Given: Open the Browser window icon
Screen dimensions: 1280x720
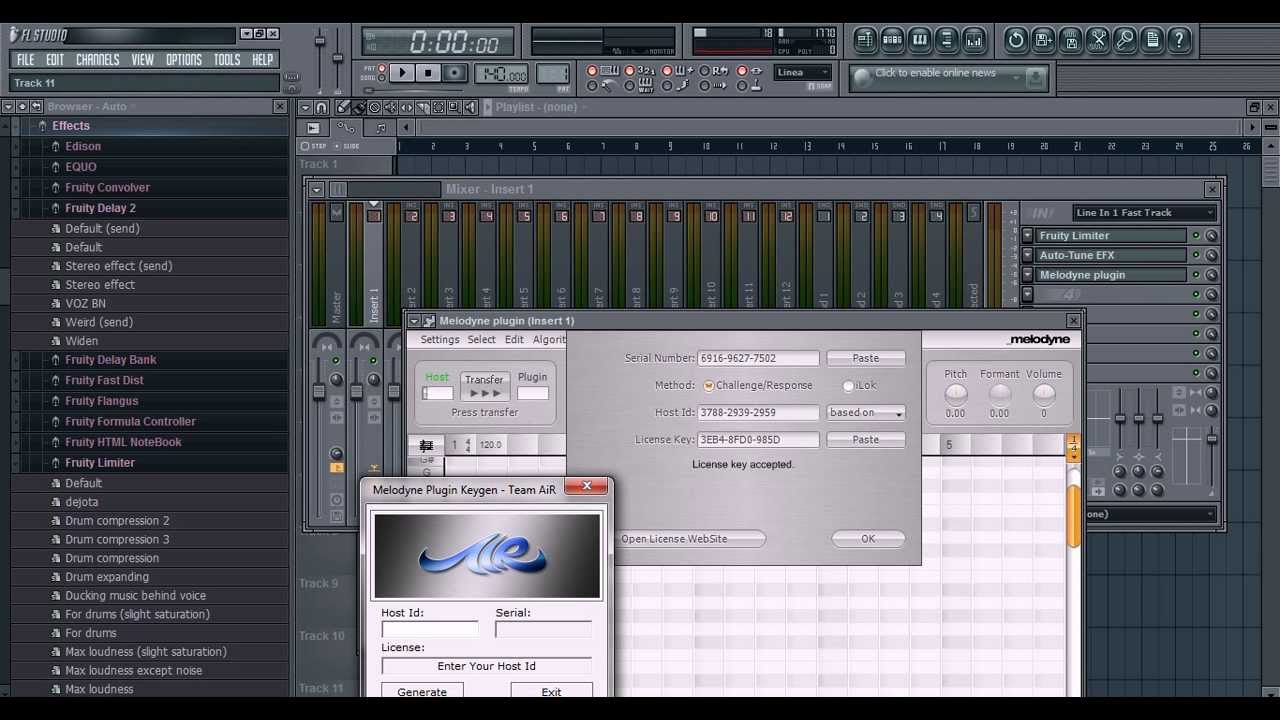Looking at the screenshot, I should coord(947,40).
